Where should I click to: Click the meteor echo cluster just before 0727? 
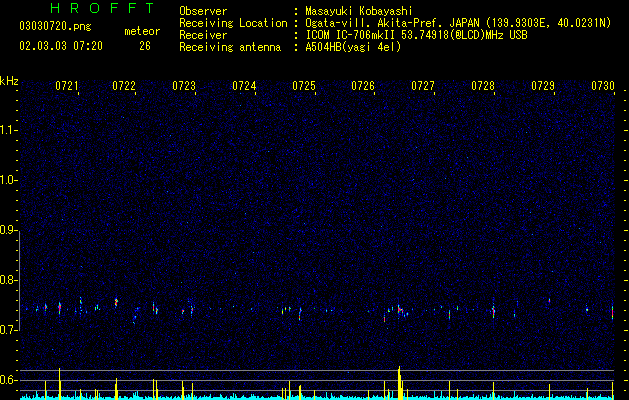coord(399,310)
